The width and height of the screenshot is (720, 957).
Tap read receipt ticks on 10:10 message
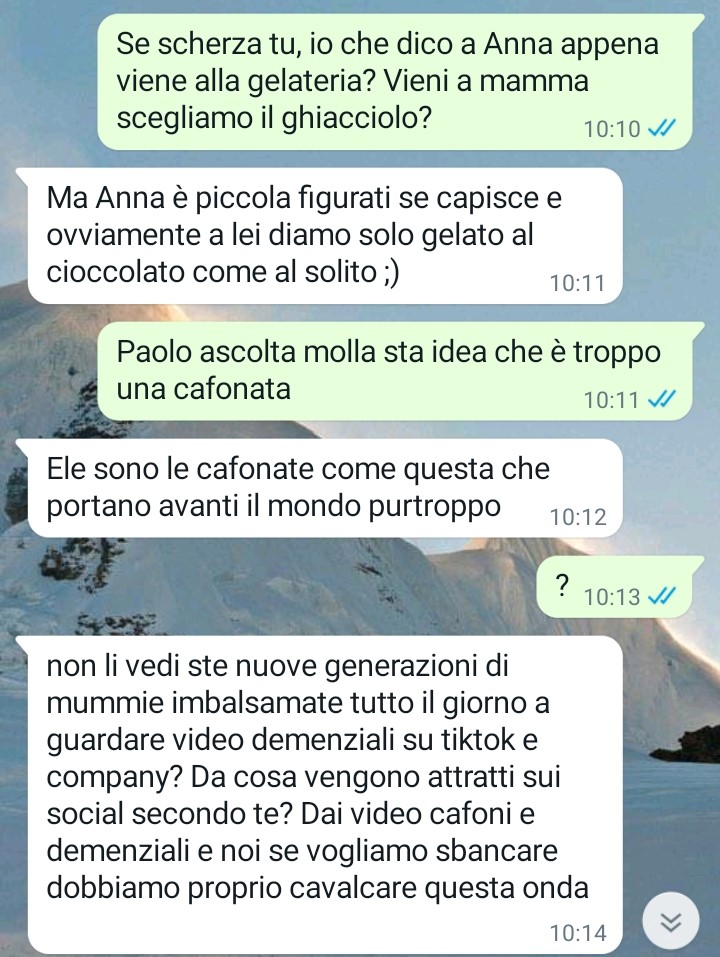(x=661, y=128)
